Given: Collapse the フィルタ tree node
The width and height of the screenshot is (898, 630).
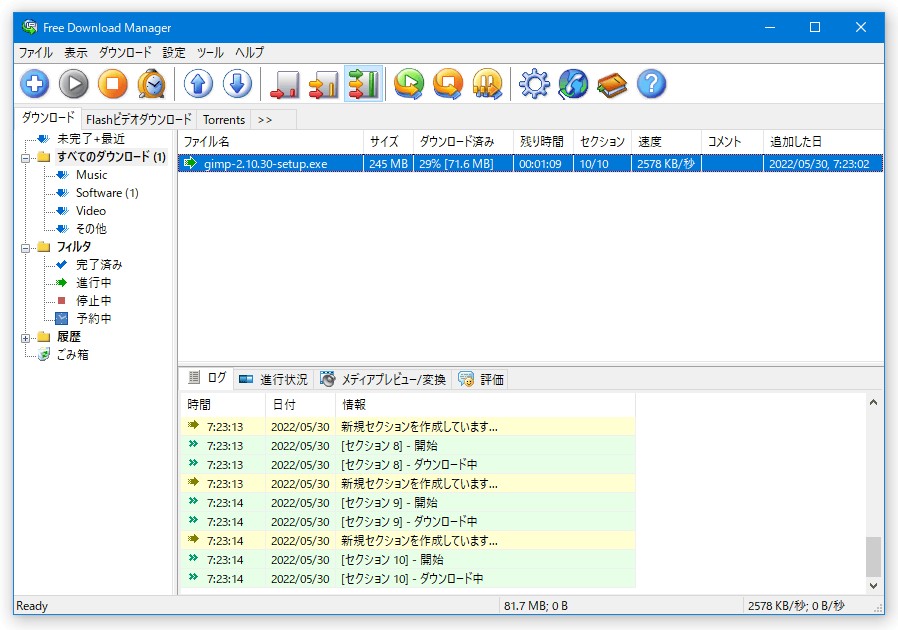Looking at the screenshot, I should [25, 248].
